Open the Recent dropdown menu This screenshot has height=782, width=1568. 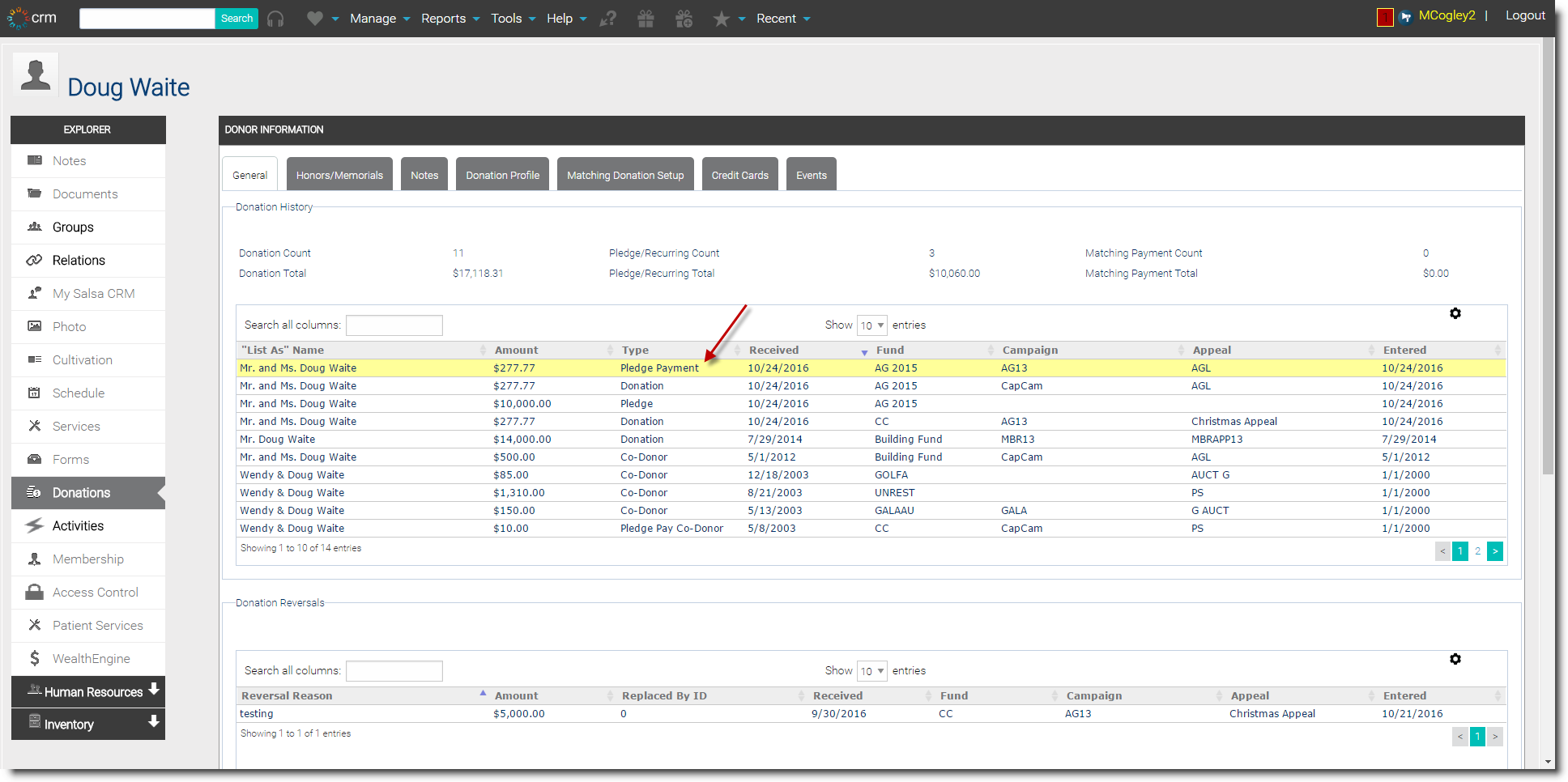[x=783, y=19]
